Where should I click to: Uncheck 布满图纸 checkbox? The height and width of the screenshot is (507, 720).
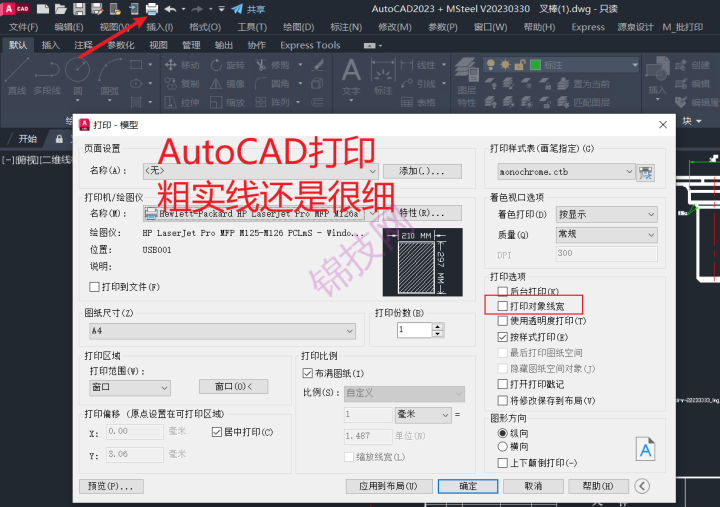coord(308,373)
